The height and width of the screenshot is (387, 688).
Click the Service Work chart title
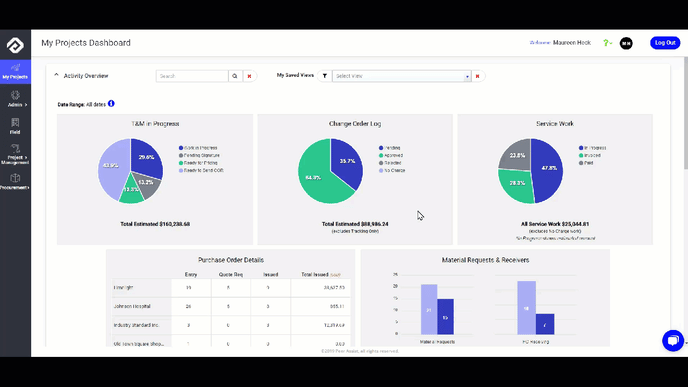pos(555,124)
